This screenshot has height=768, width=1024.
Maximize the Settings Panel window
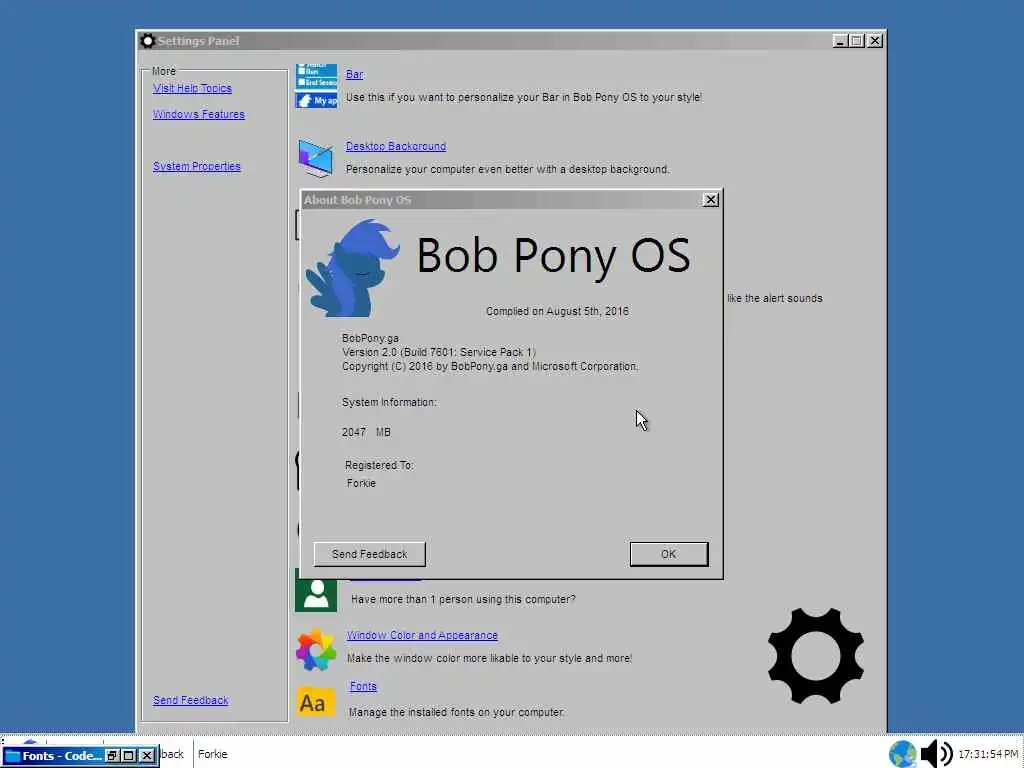(856, 40)
